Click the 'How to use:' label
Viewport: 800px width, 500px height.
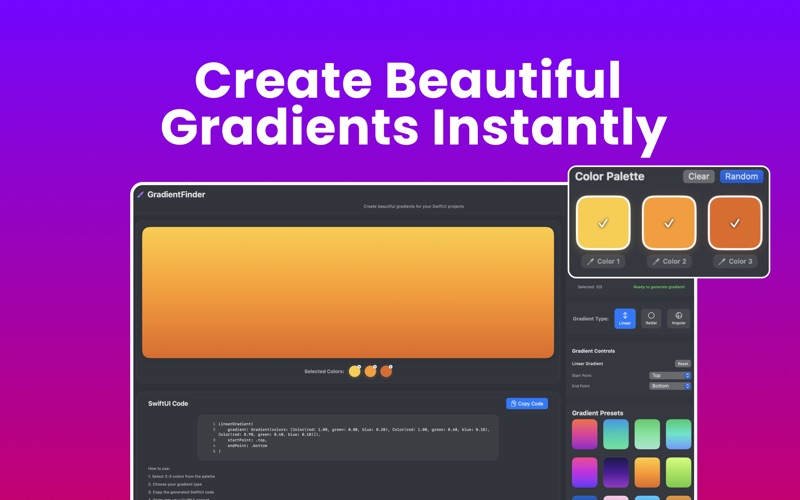click(x=159, y=468)
